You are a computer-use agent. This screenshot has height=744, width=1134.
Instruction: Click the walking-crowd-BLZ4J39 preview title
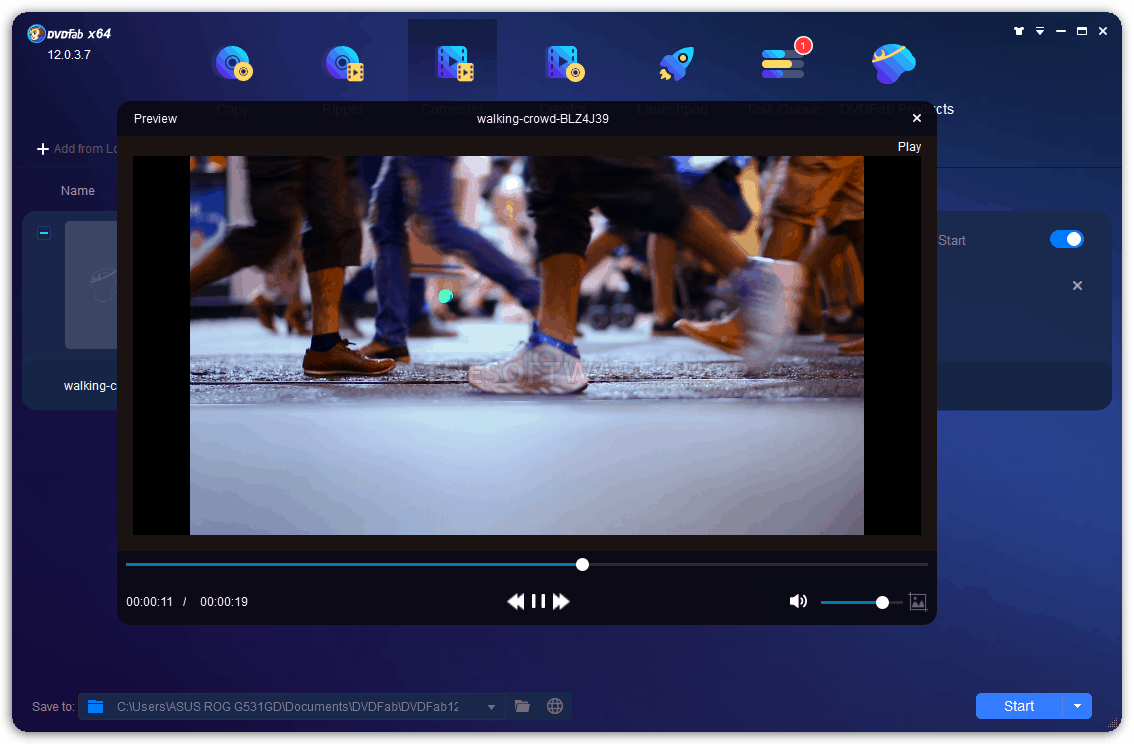542,119
